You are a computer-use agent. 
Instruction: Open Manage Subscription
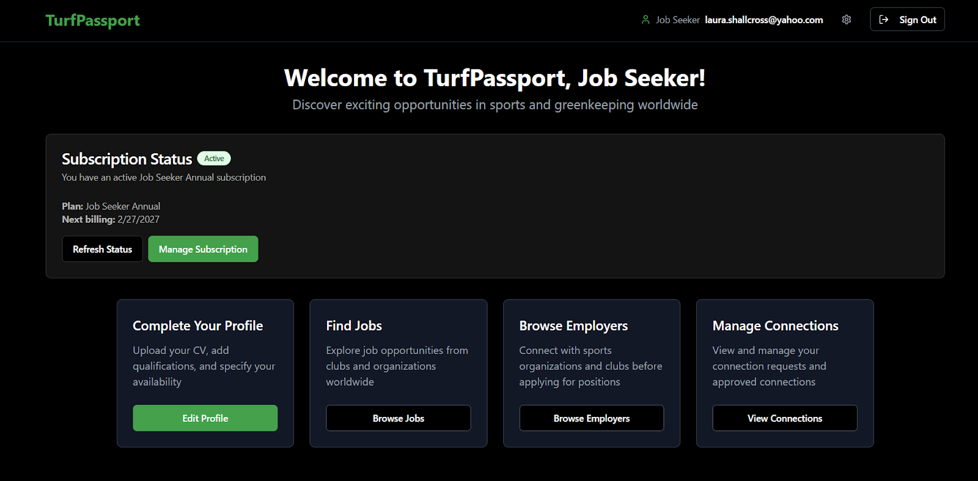(203, 249)
